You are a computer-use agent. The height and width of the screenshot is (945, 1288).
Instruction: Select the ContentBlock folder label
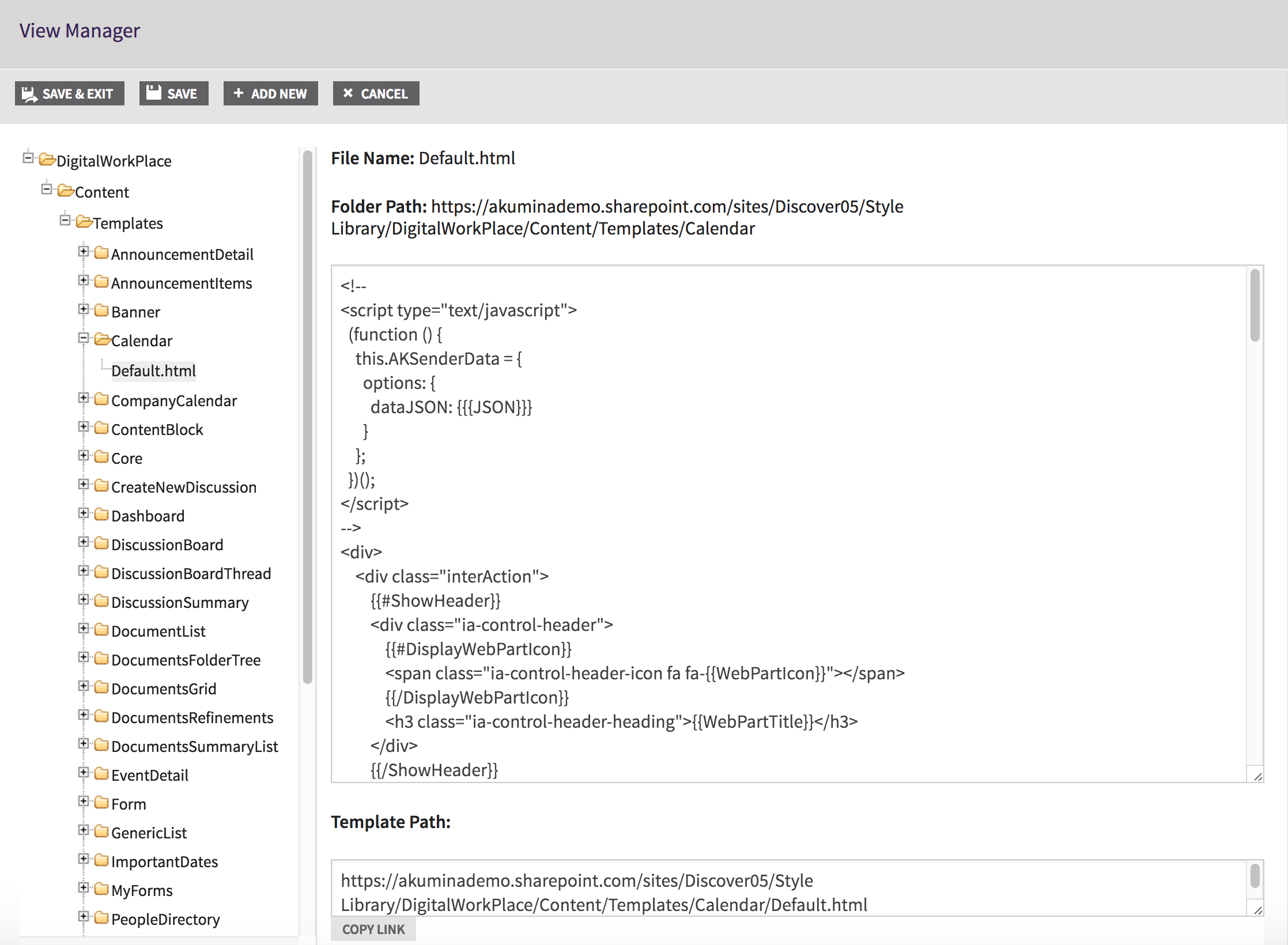point(157,429)
